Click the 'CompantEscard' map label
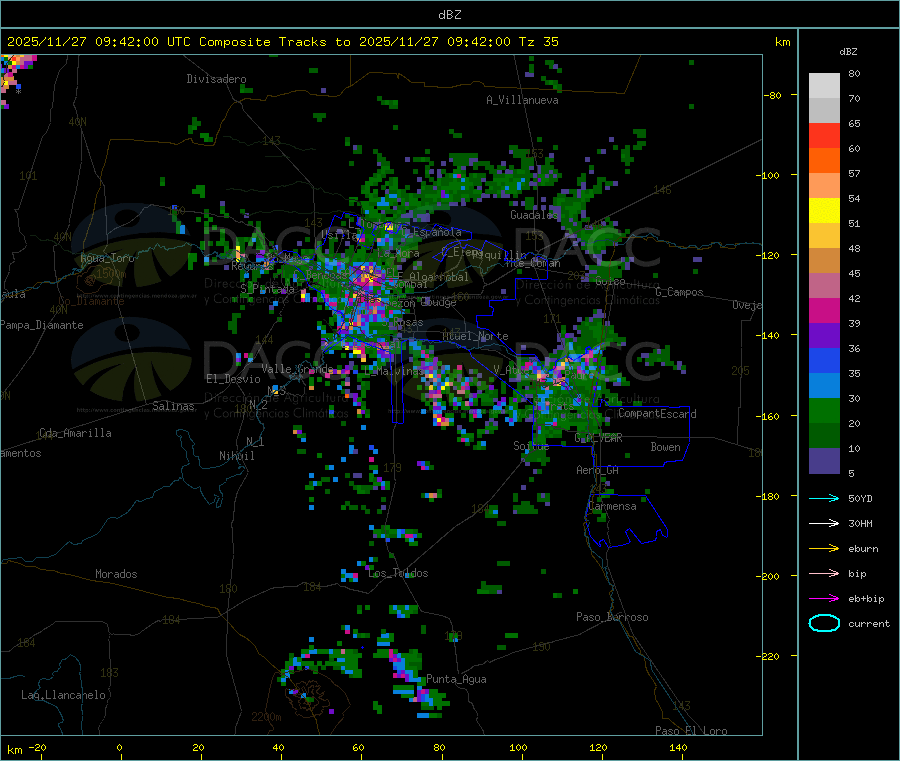900x761 pixels. (657, 414)
